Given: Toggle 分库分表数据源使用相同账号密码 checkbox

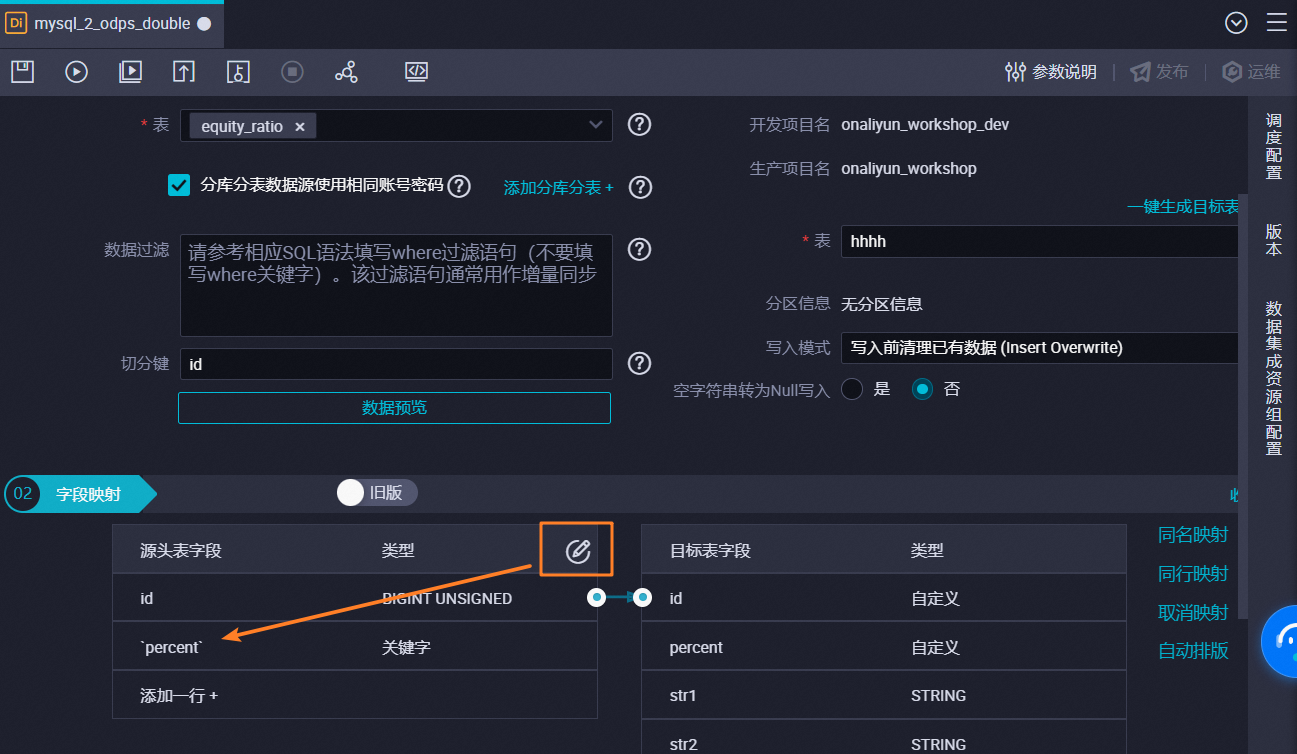Looking at the screenshot, I should point(179,185).
